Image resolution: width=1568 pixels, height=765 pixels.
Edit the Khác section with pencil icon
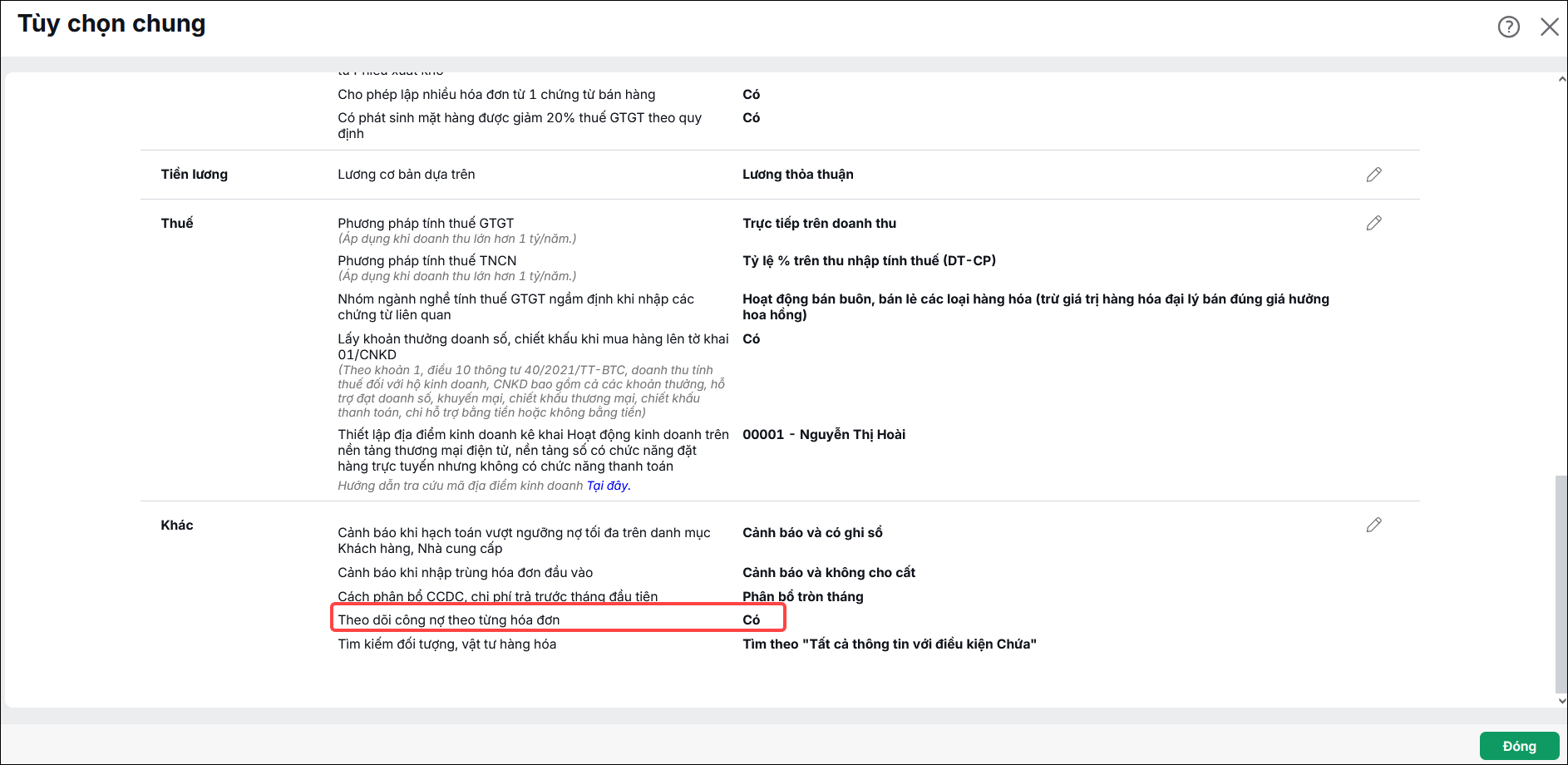click(x=1373, y=525)
